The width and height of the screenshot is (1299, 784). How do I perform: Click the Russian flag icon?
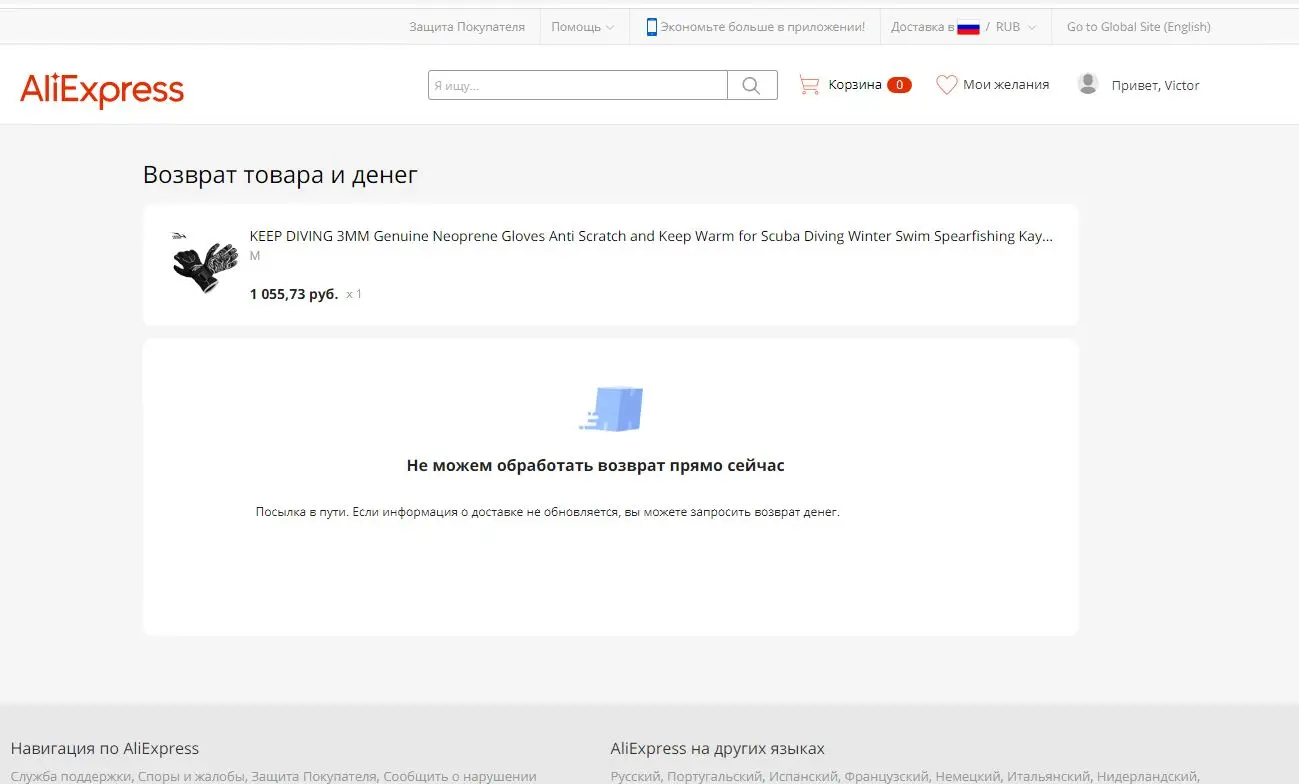click(x=968, y=28)
